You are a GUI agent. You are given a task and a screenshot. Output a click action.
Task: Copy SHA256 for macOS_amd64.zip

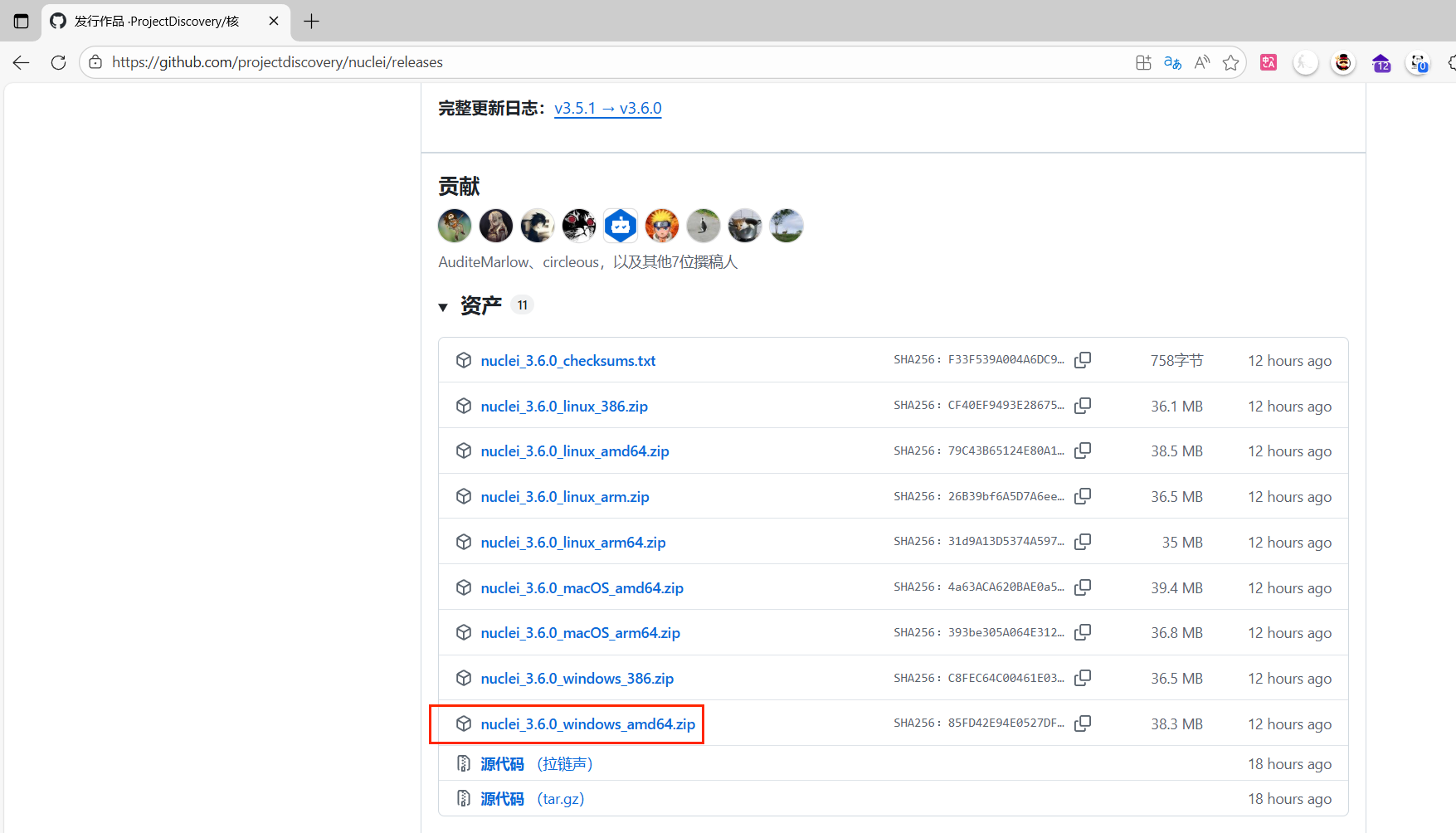[1083, 587]
